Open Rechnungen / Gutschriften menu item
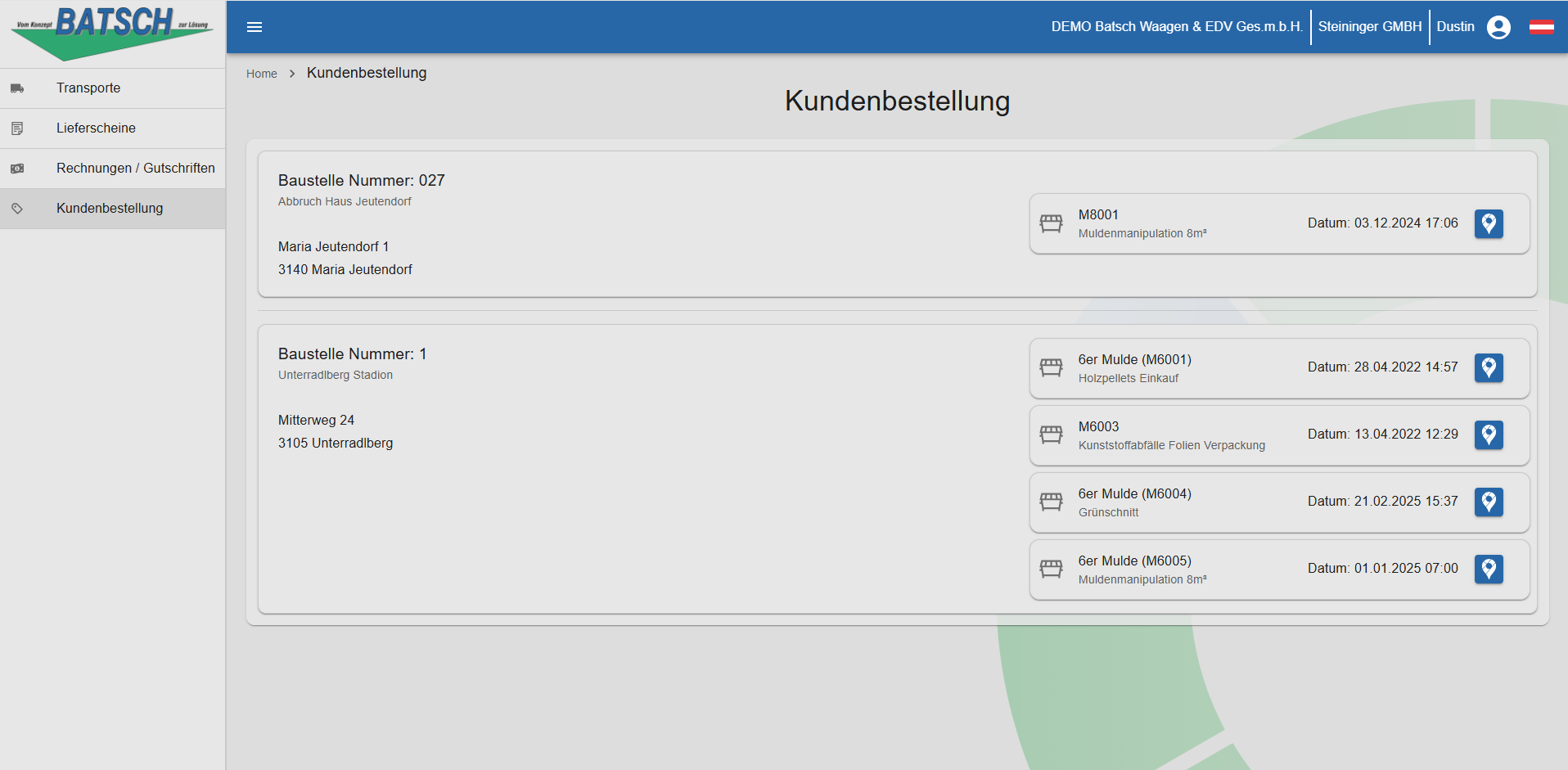This screenshot has height=770, width=1568. pyautogui.click(x=113, y=169)
